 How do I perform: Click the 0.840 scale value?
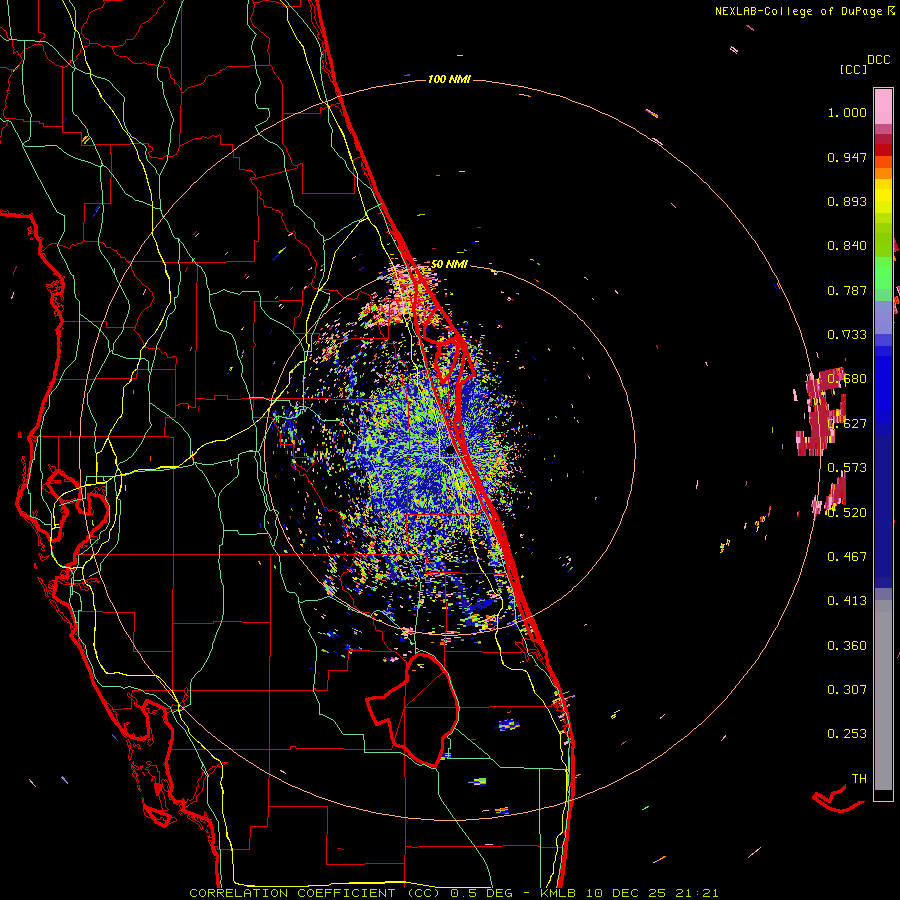coord(847,246)
